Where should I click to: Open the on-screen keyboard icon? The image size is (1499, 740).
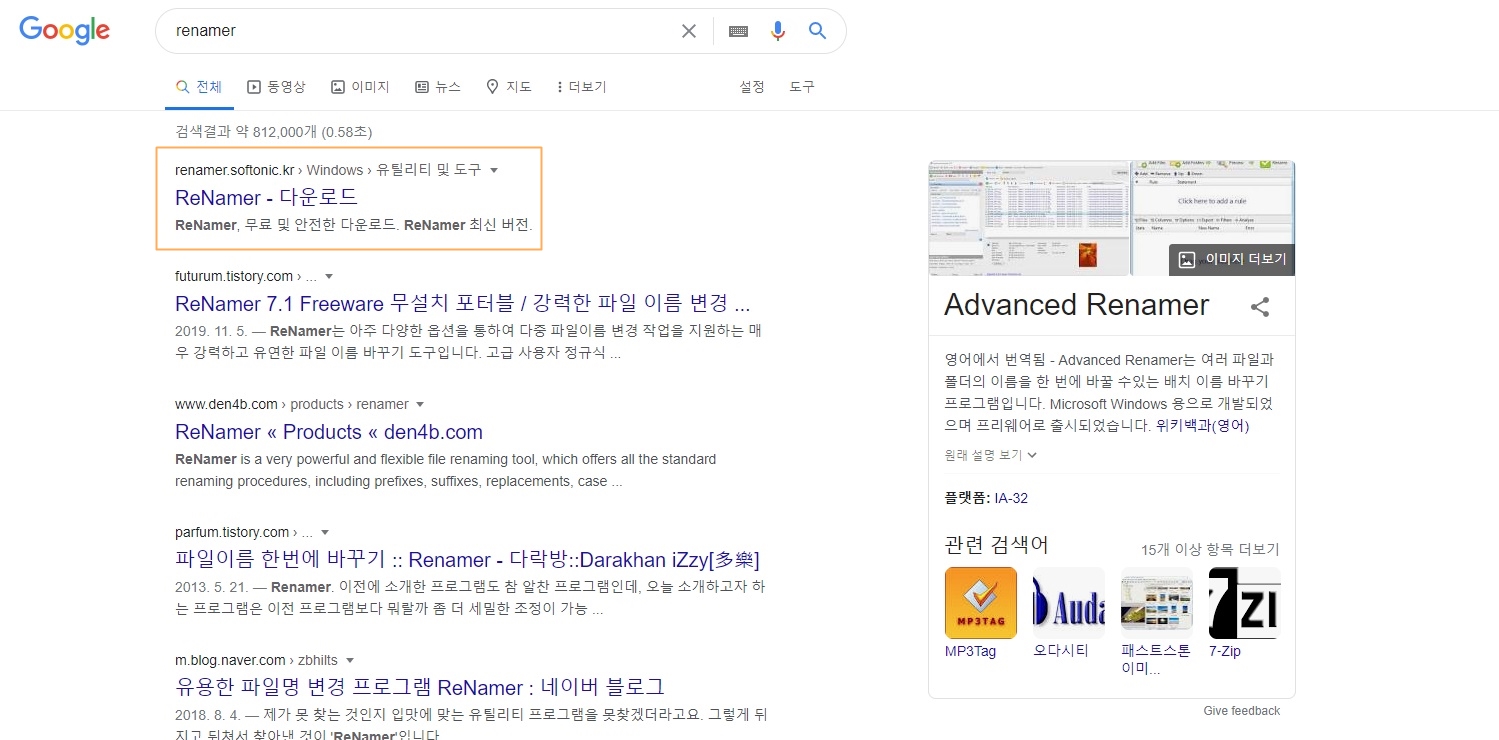coord(738,31)
